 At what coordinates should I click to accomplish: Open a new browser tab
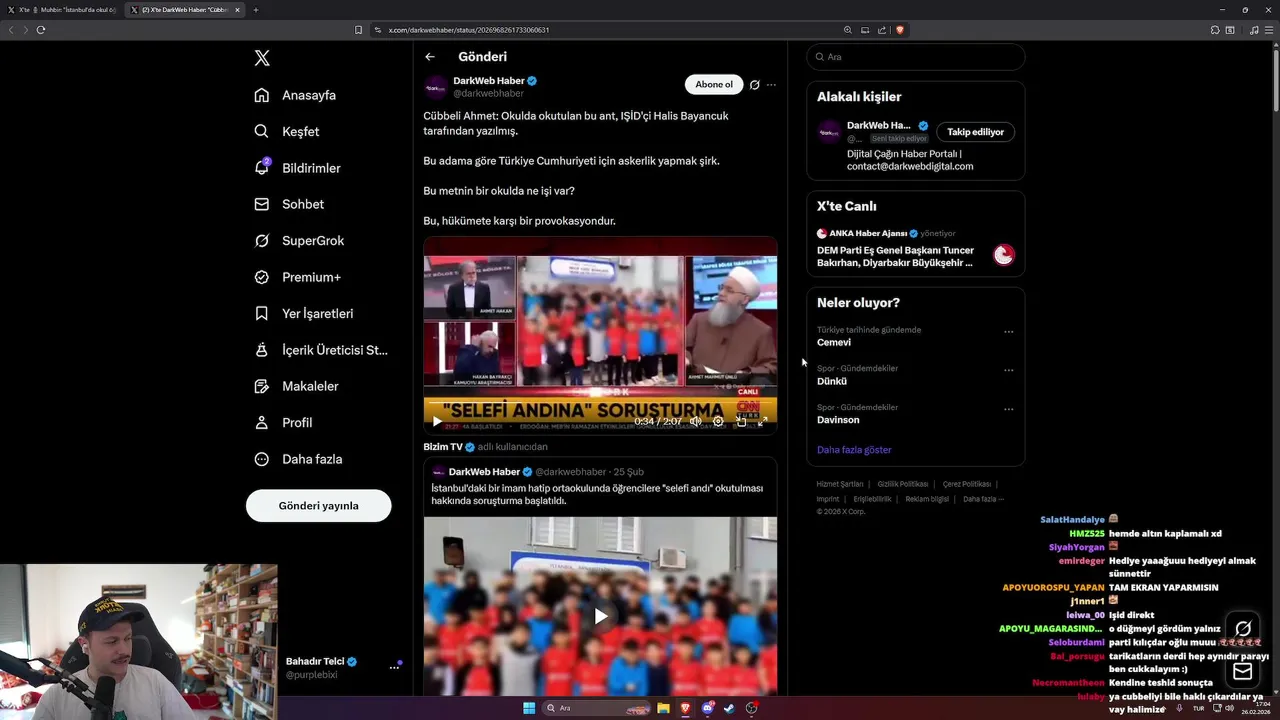tap(255, 10)
